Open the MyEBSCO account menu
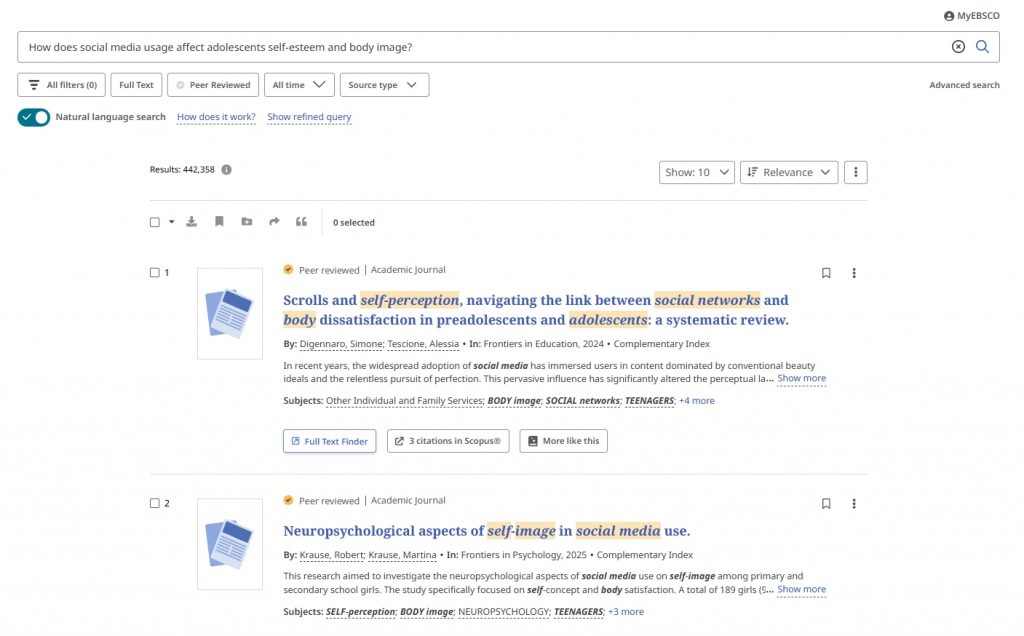The height and width of the screenshot is (636, 1024). (x=971, y=16)
